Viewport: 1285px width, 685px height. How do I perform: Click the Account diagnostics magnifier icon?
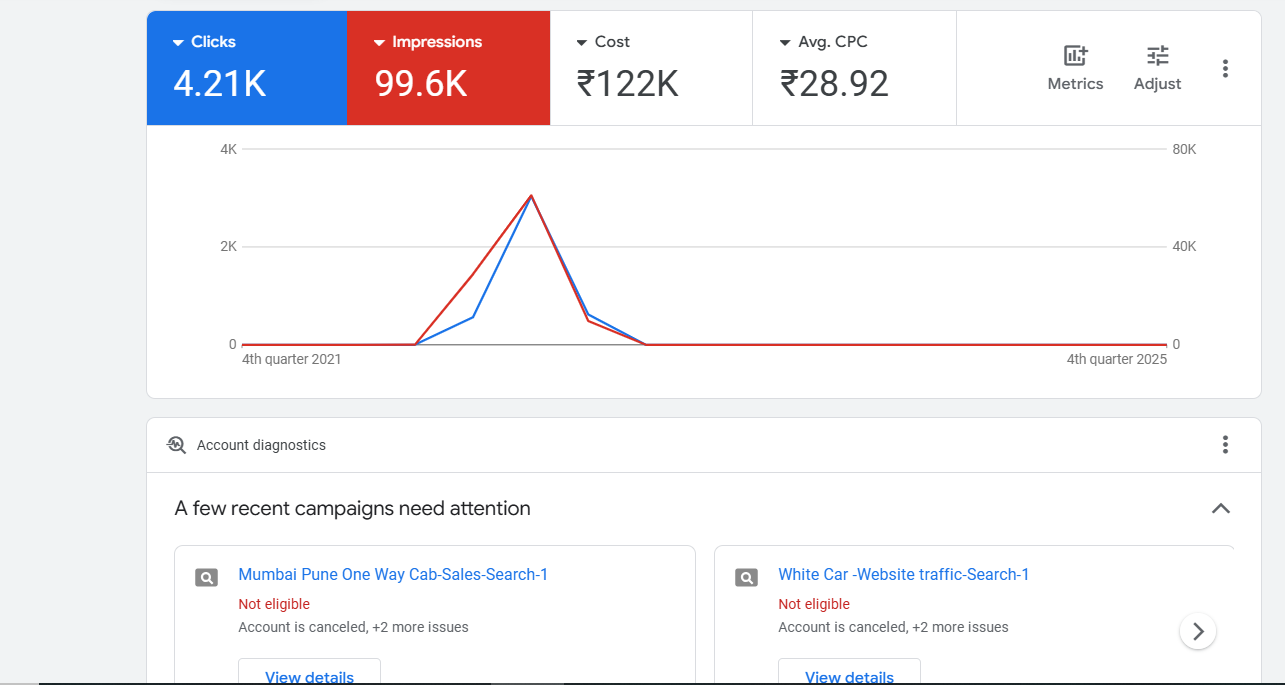[x=177, y=445]
